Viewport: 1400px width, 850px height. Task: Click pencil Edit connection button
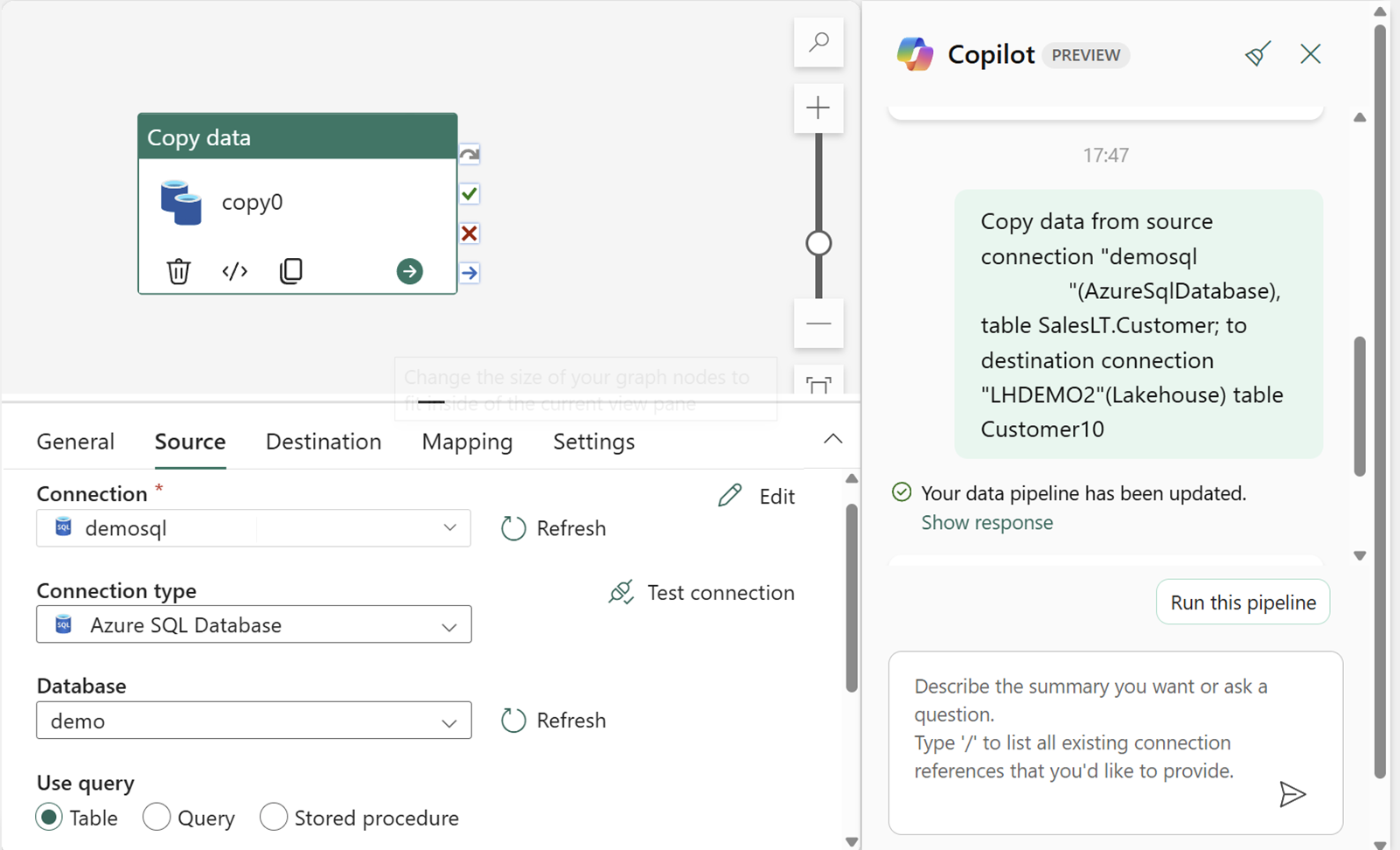(x=756, y=496)
